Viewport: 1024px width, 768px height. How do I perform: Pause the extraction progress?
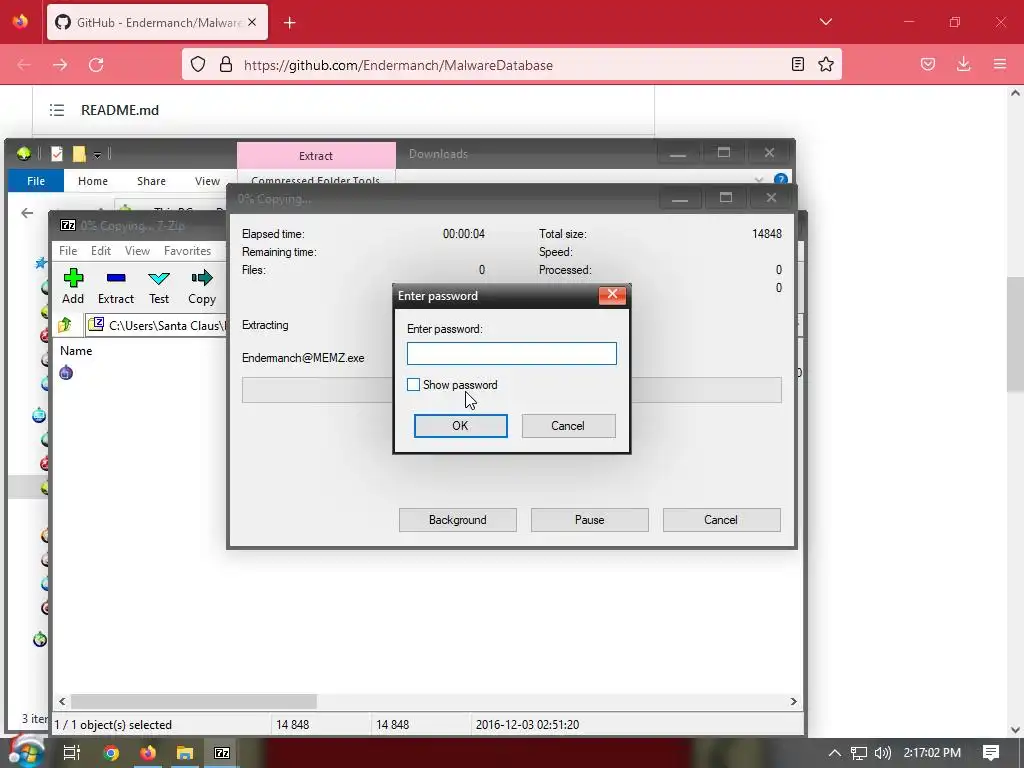[590, 520]
